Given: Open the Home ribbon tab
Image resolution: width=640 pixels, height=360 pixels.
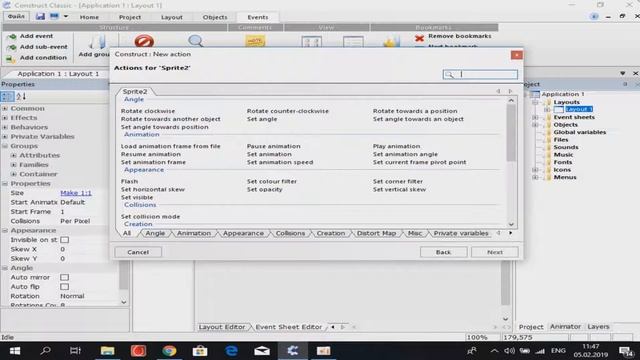Looking at the screenshot, I should pyautogui.click(x=89, y=17).
